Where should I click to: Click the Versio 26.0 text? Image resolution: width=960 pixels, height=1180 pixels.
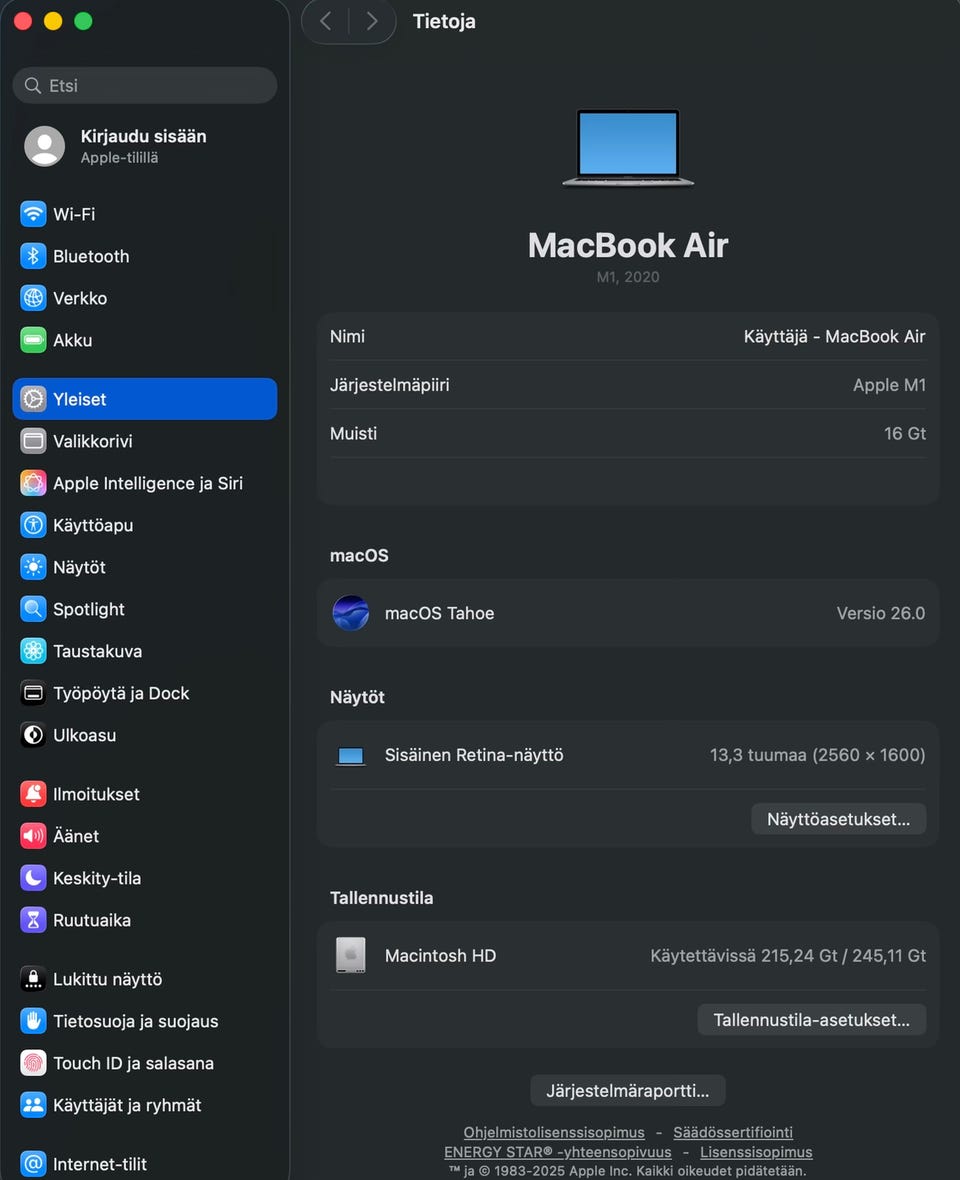[881, 613]
